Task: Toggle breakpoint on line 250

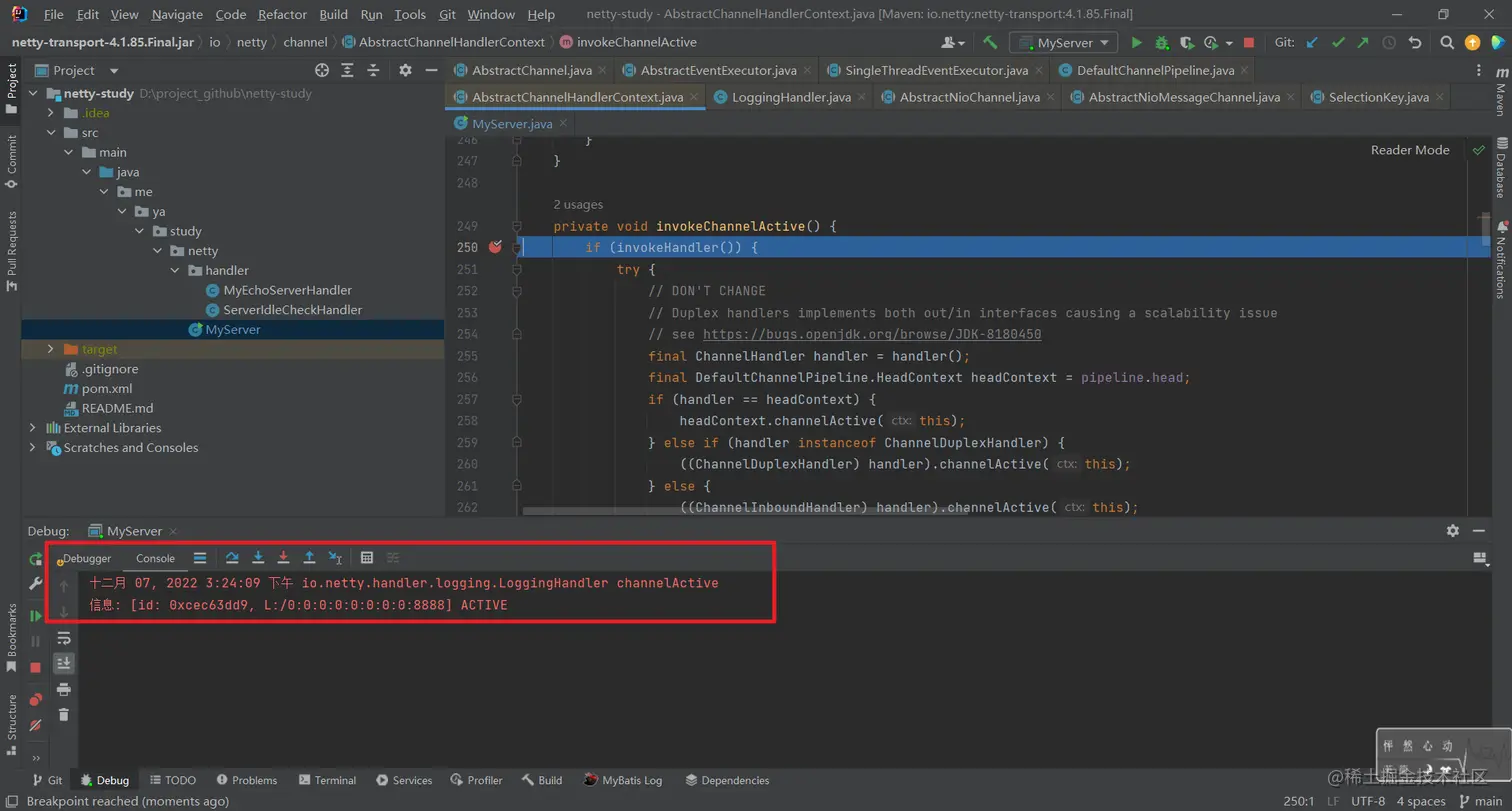Action: coord(494,247)
